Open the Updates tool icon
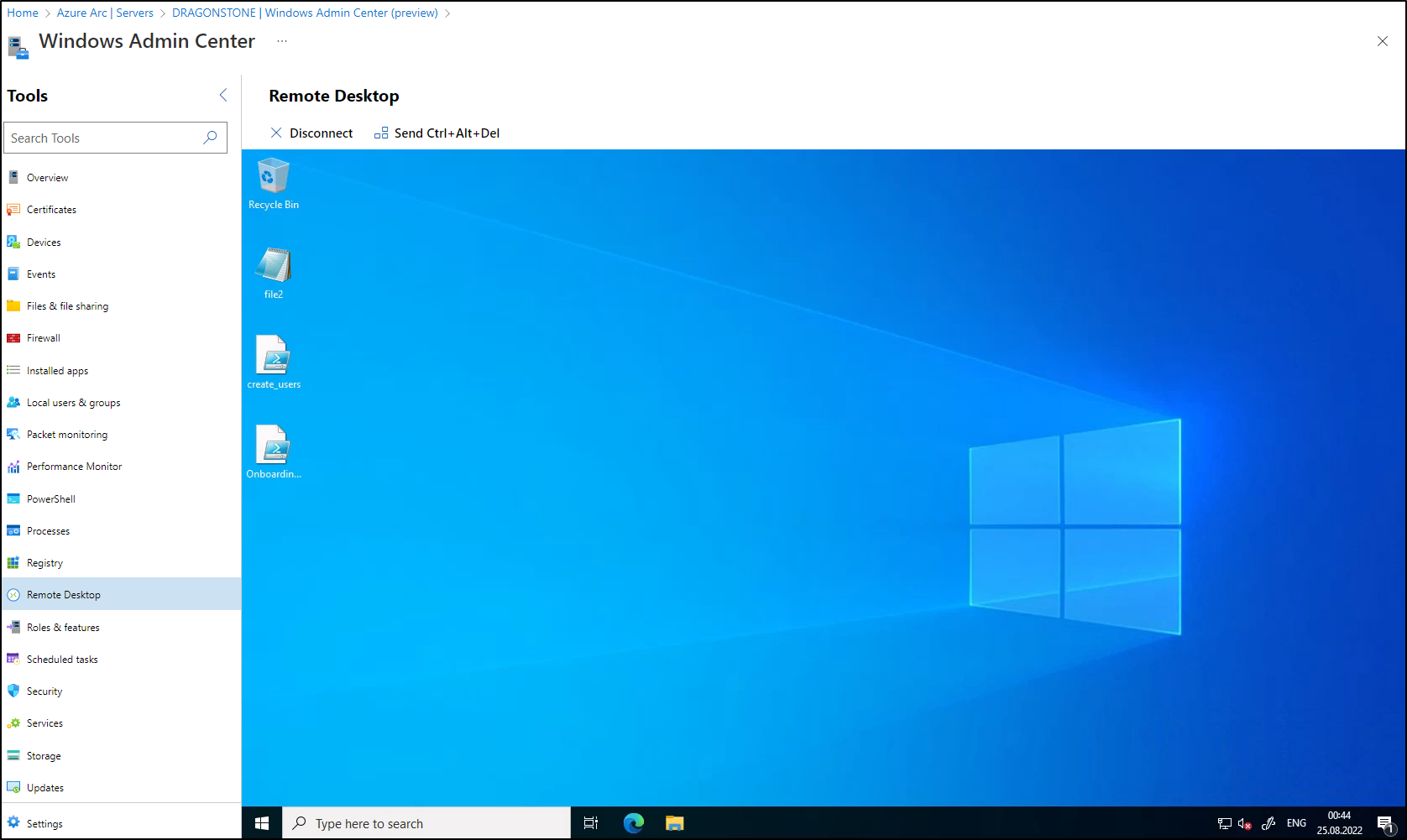This screenshot has width=1407, height=840. [13, 787]
